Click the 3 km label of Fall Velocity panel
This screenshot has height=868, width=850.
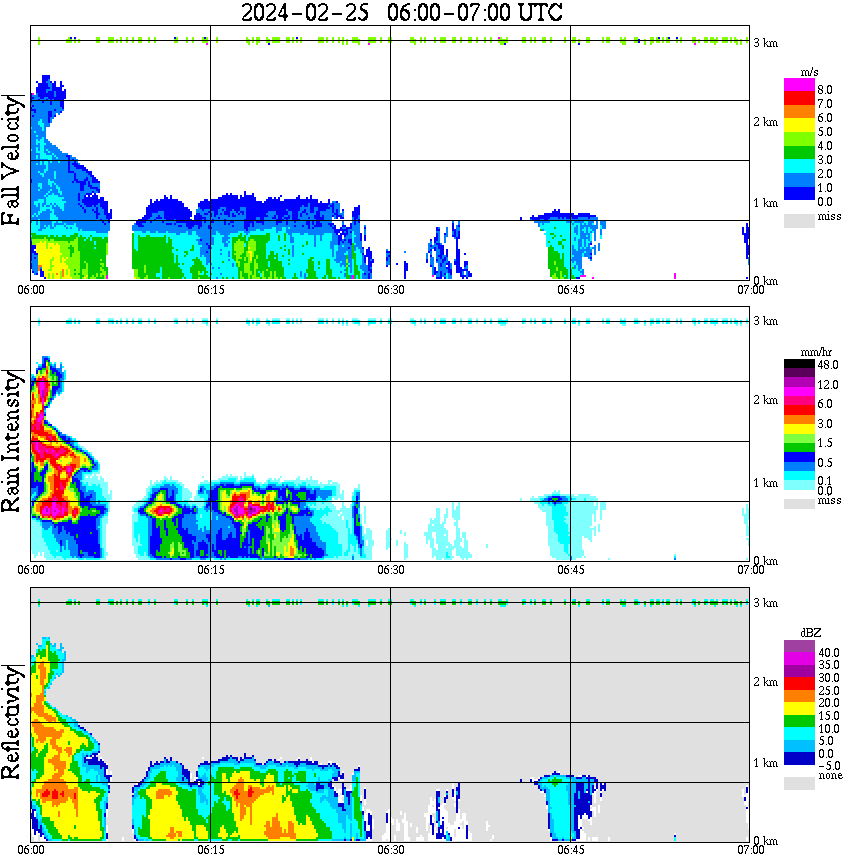[765, 43]
